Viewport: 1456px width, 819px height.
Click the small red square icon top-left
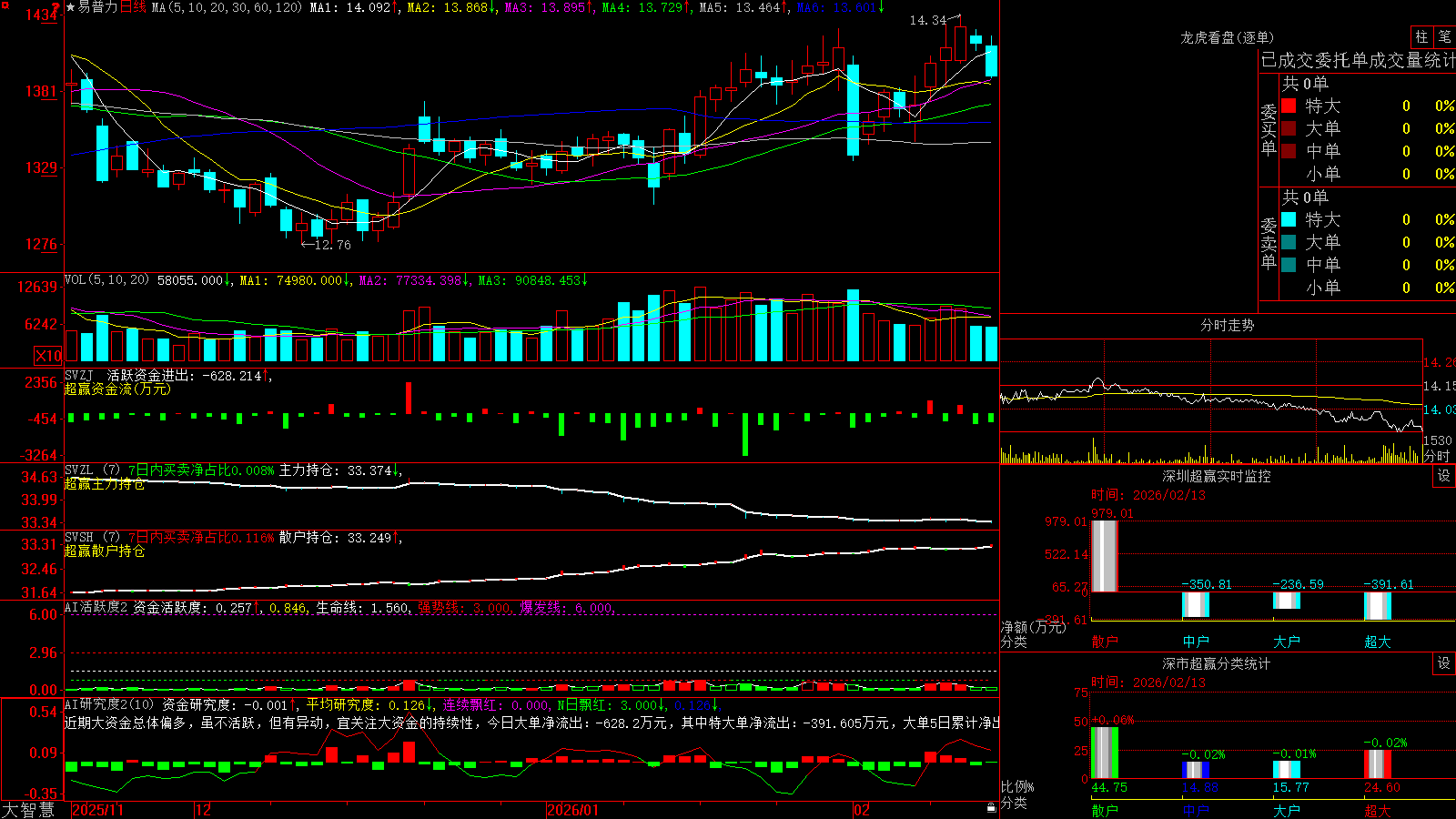(x=5, y=4)
